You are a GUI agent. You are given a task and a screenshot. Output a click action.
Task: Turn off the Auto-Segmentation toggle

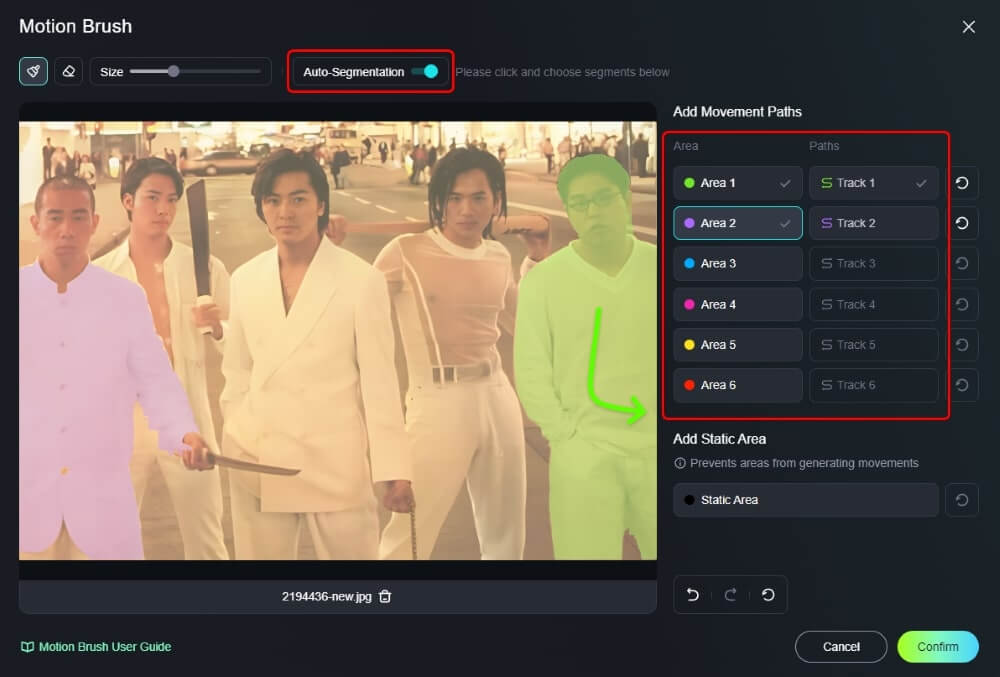425,72
